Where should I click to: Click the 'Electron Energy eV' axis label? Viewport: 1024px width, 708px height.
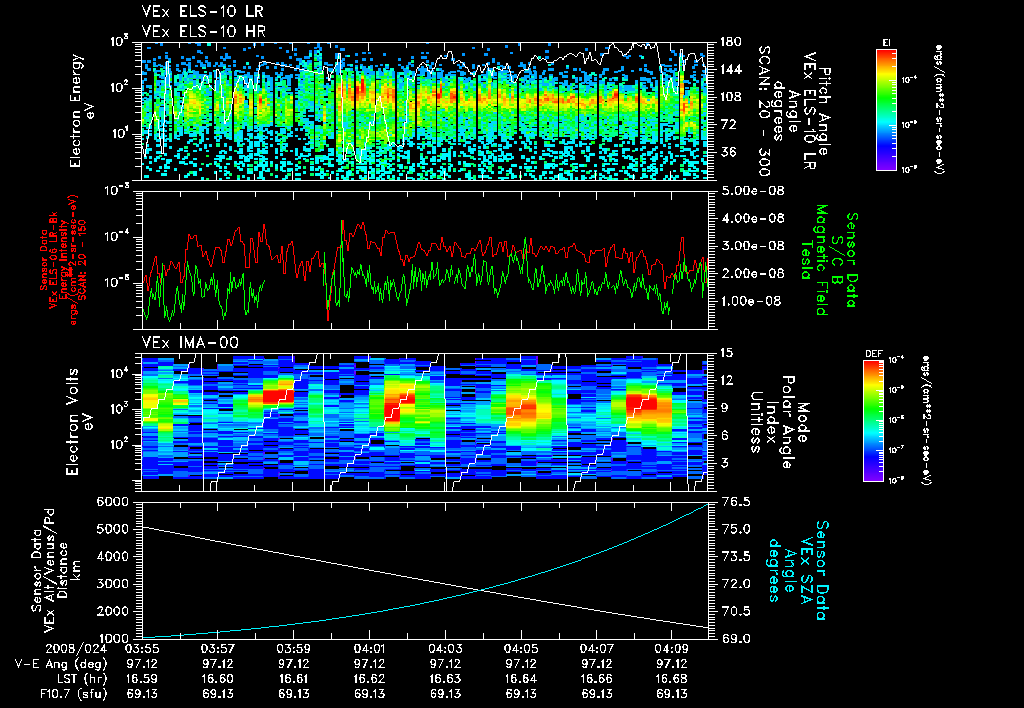pos(83,111)
